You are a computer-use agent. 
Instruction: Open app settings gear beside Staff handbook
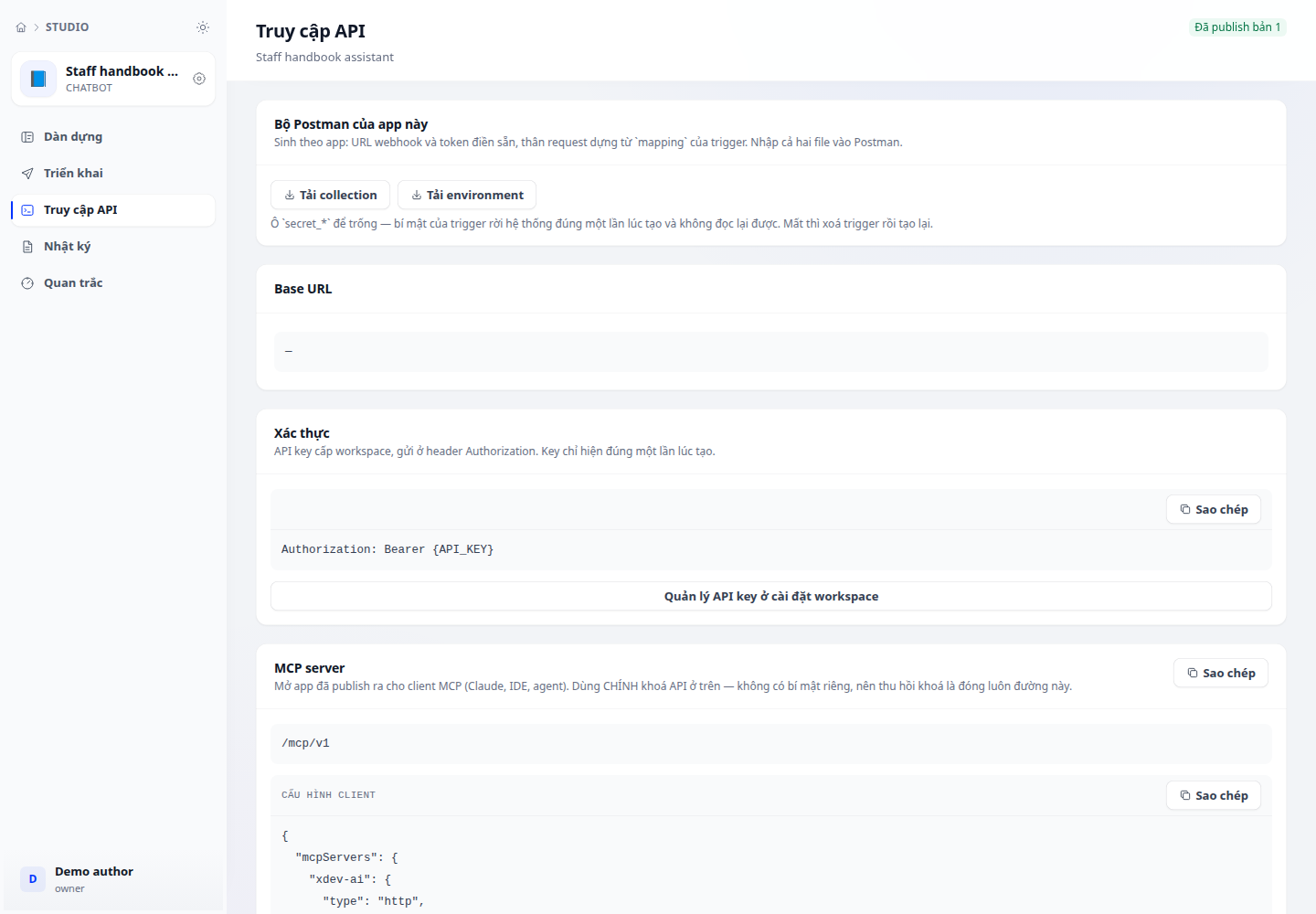(199, 79)
